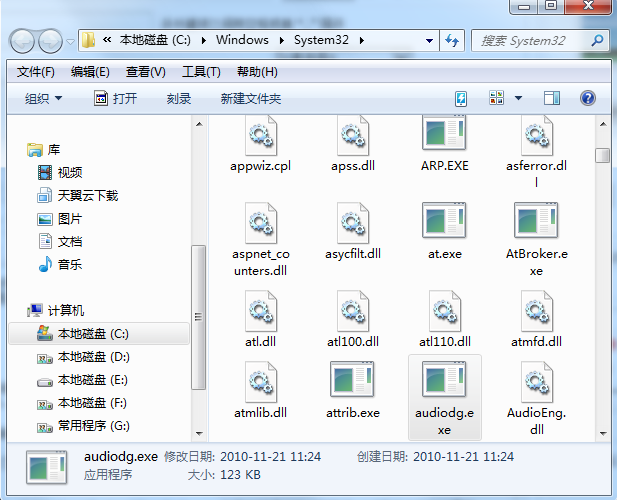Expand the arrow after Windows in address bar
617x500 pixels.
point(281,40)
